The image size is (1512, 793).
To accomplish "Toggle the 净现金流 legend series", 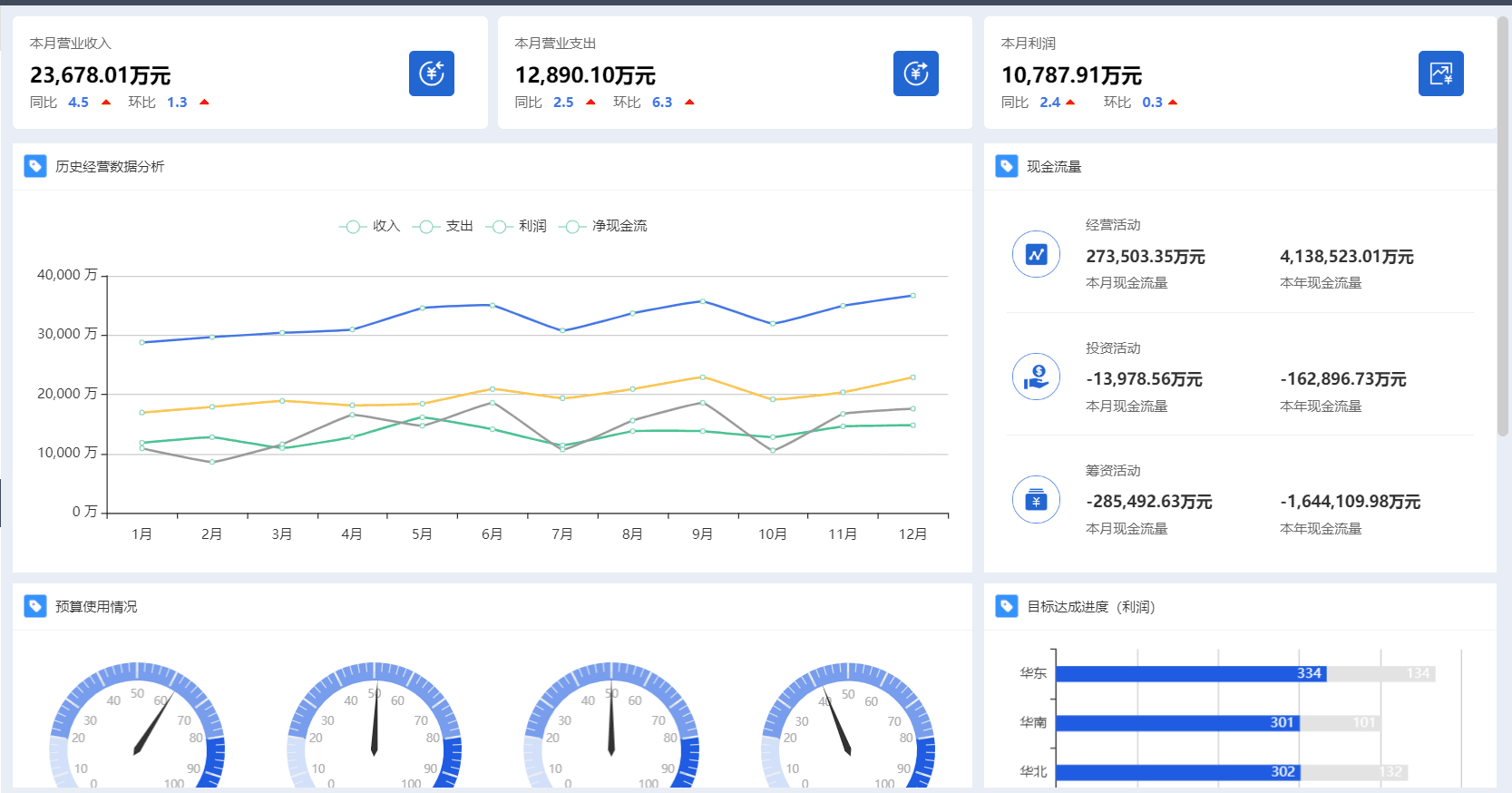I will [x=603, y=226].
